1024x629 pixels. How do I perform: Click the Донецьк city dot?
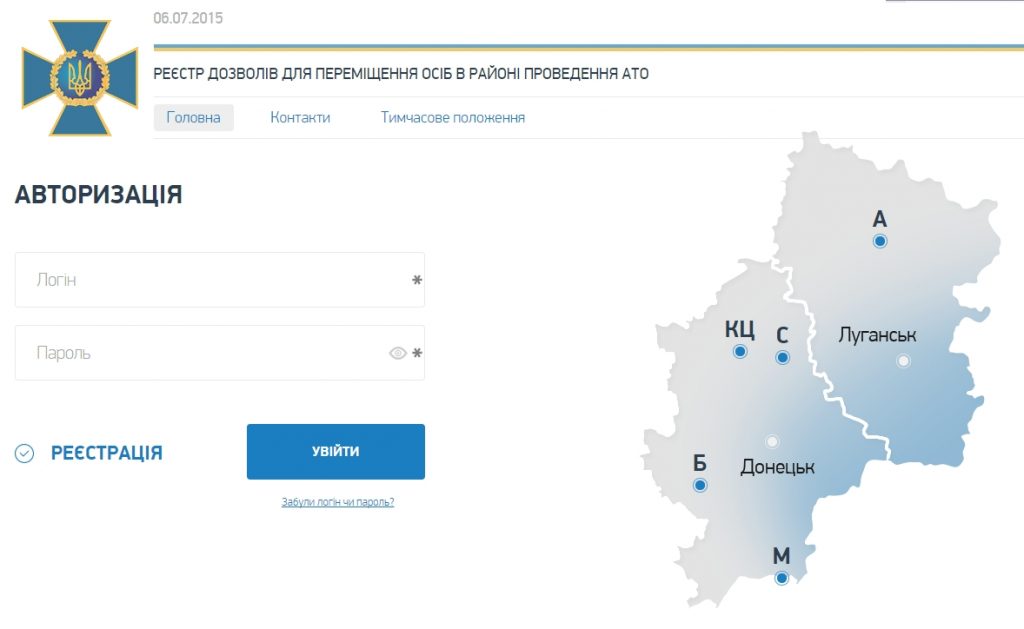click(772, 441)
